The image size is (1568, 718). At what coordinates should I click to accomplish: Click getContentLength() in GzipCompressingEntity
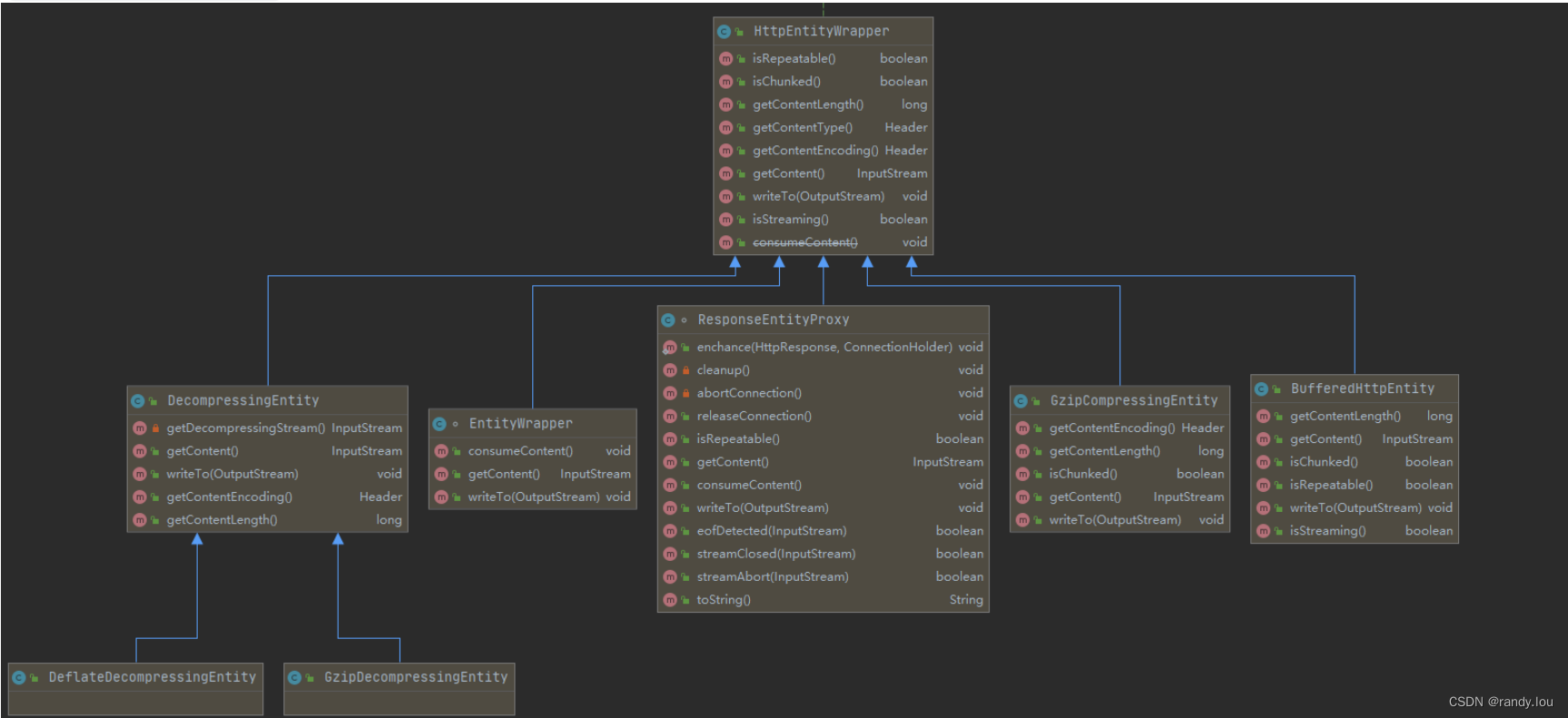click(x=1105, y=451)
